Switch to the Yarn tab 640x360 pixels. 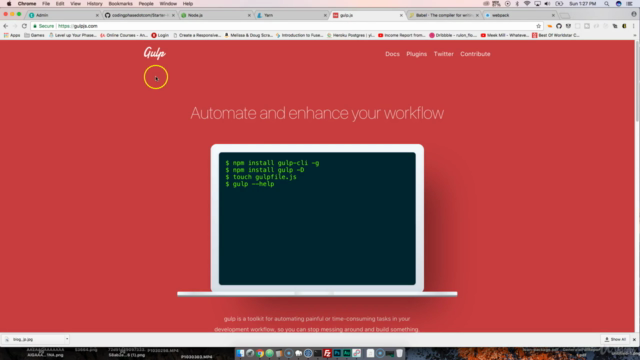click(291, 15)
